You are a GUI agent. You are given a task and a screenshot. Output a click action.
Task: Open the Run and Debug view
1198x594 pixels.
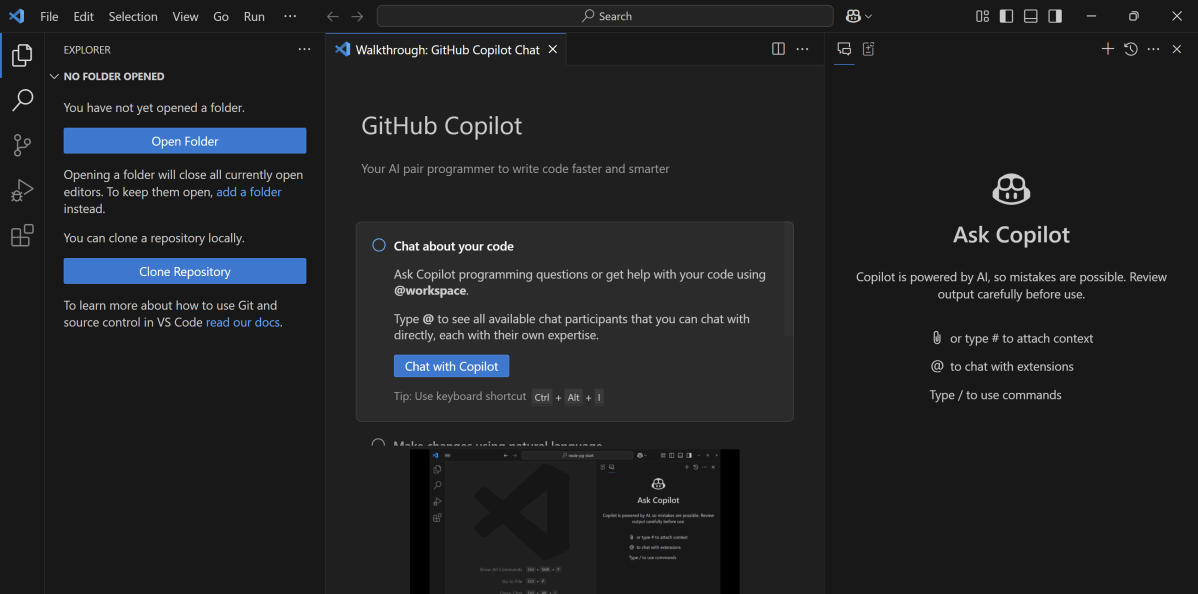pos(22,191)
